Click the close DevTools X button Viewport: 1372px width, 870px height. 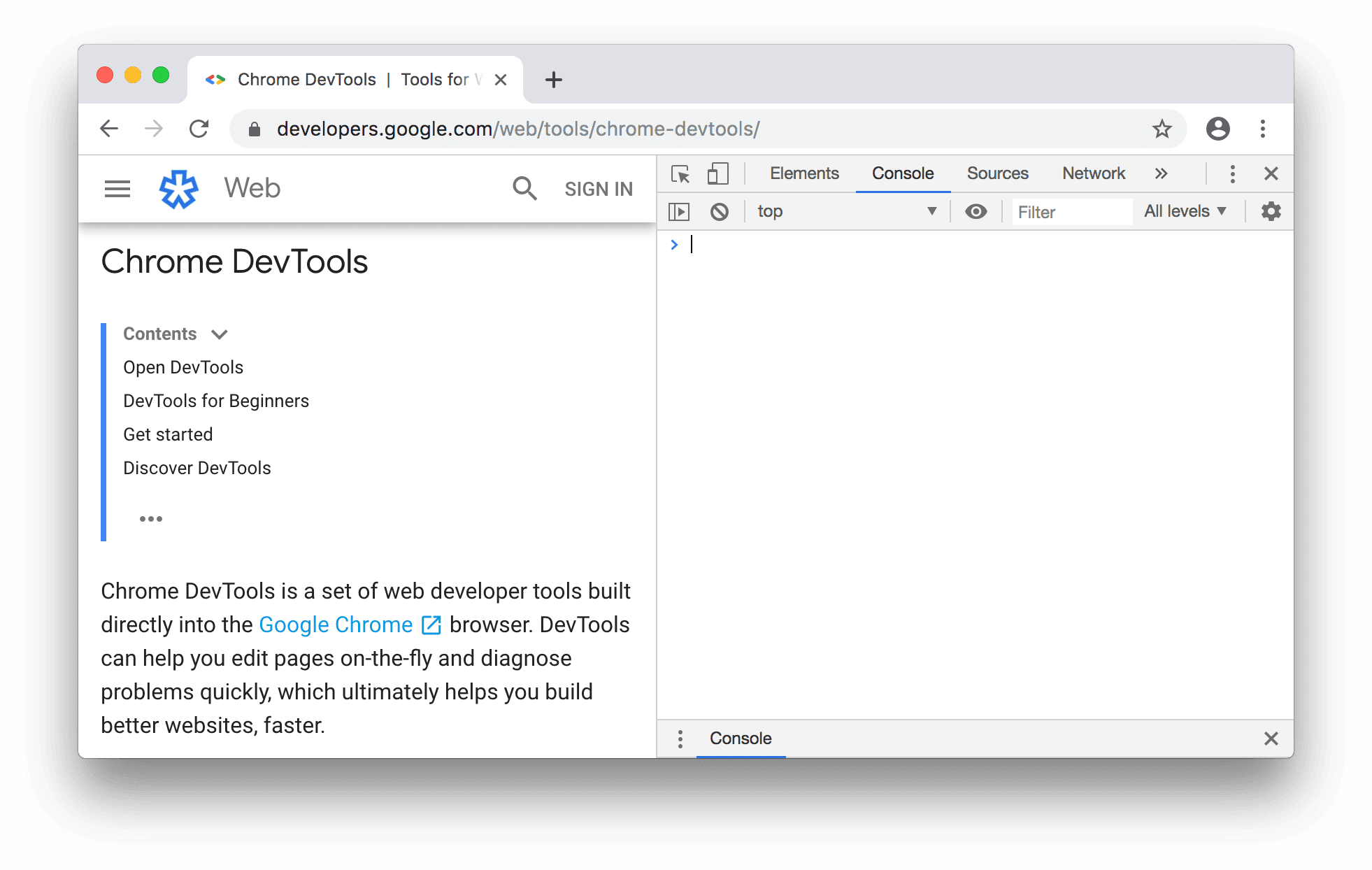[x=1271, y=173]
